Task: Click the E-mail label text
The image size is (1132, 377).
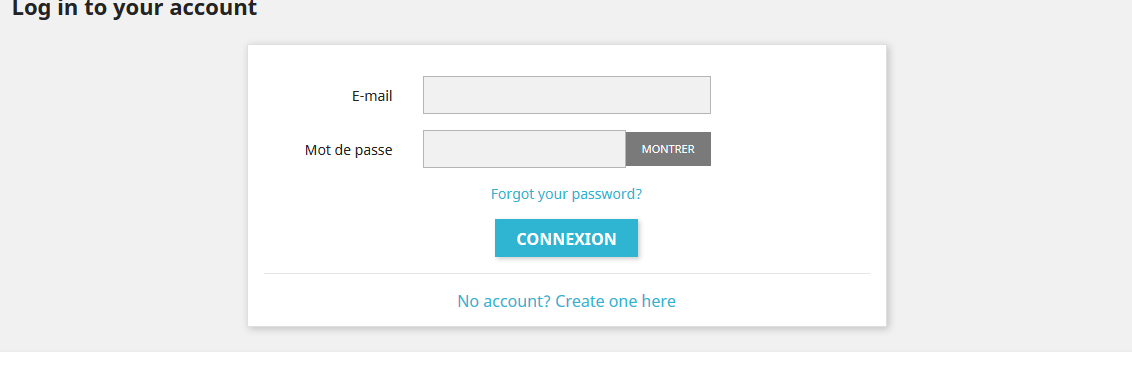Action: [x=372, y=95]
